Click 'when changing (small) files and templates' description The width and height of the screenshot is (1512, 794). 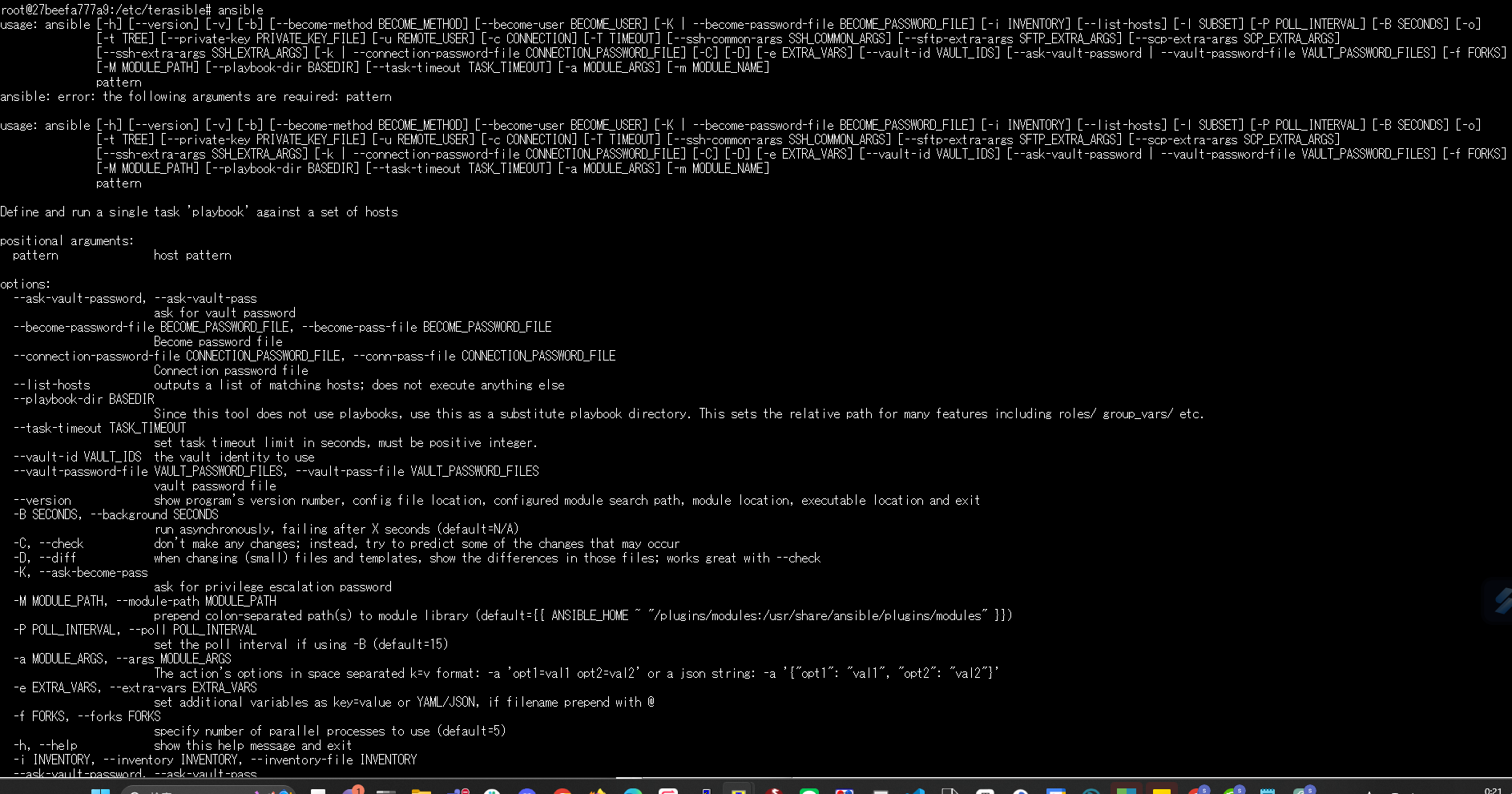(x=487, y=558)
